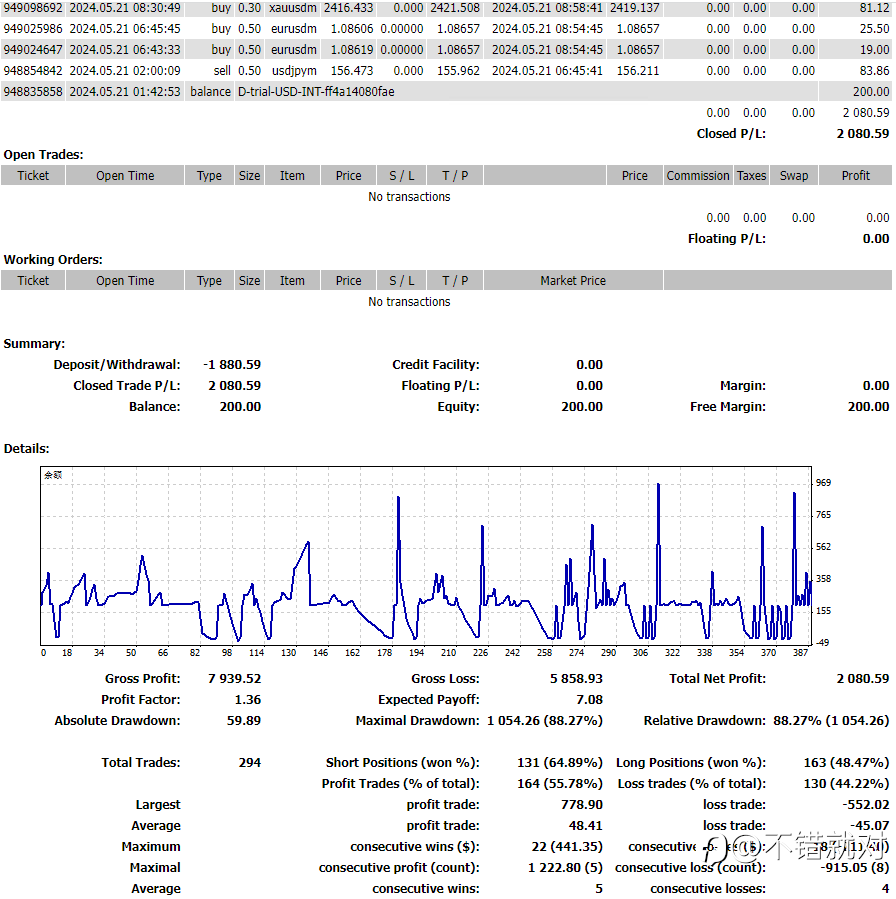This screenshot has height=899, width=896.
Task: Select ticket number 948854842
Action: pyautogui.click(x=33, y=71)
